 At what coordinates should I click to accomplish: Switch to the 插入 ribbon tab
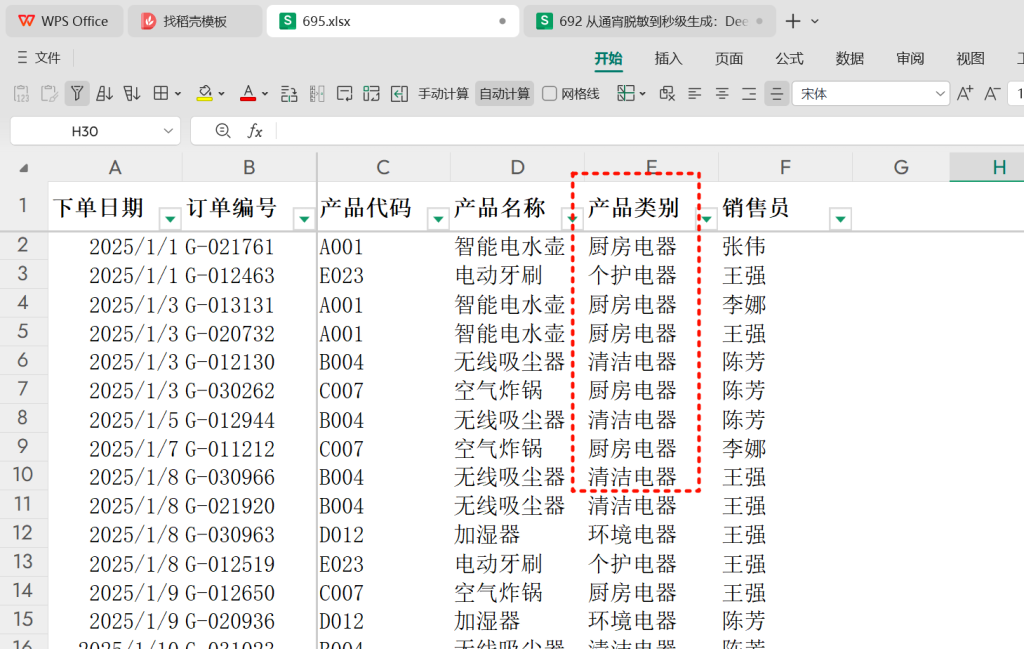click(x=668, y=59)
